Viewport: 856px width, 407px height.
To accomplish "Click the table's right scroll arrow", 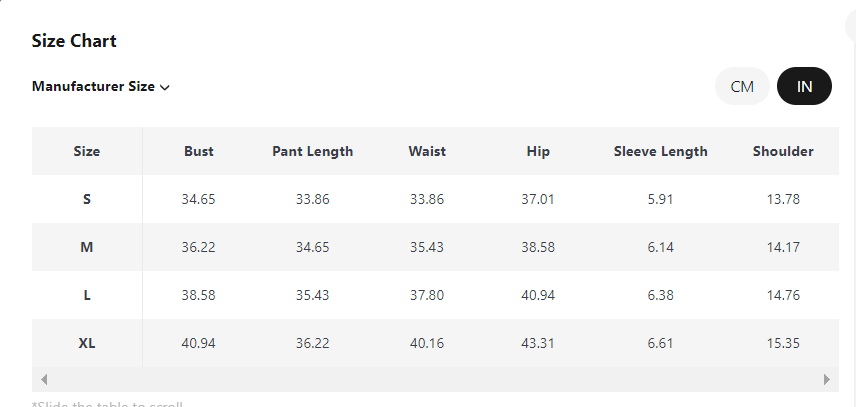I will (x=827, y=380).
